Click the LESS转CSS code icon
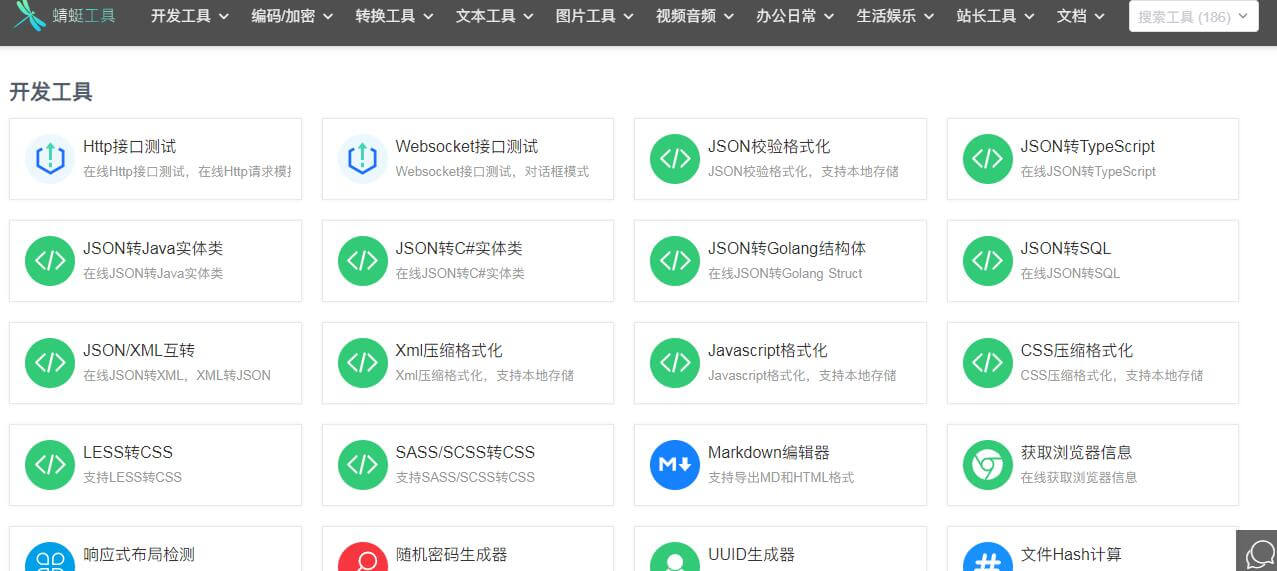 tap(50, 465)
